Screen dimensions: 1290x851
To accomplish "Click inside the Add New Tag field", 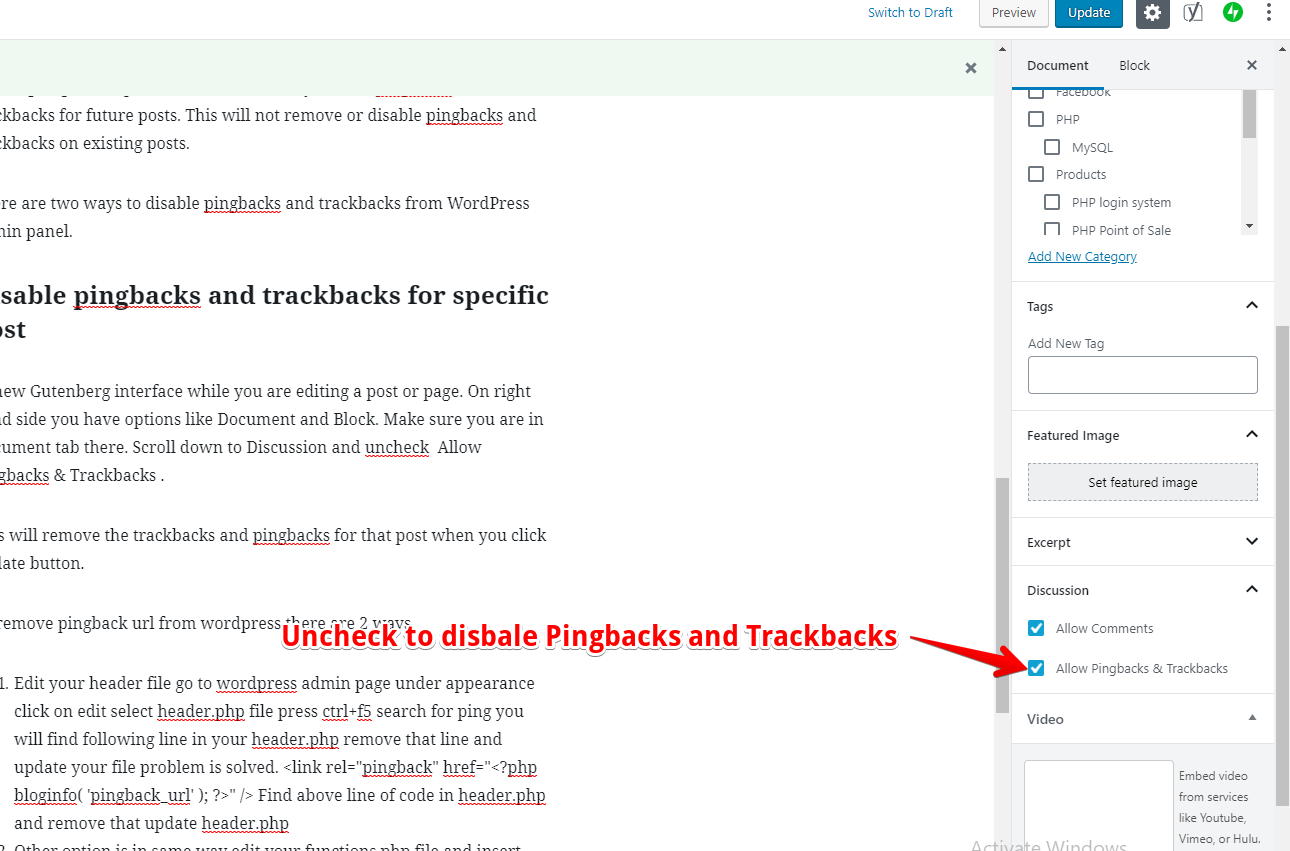I will pos(1142,374).
